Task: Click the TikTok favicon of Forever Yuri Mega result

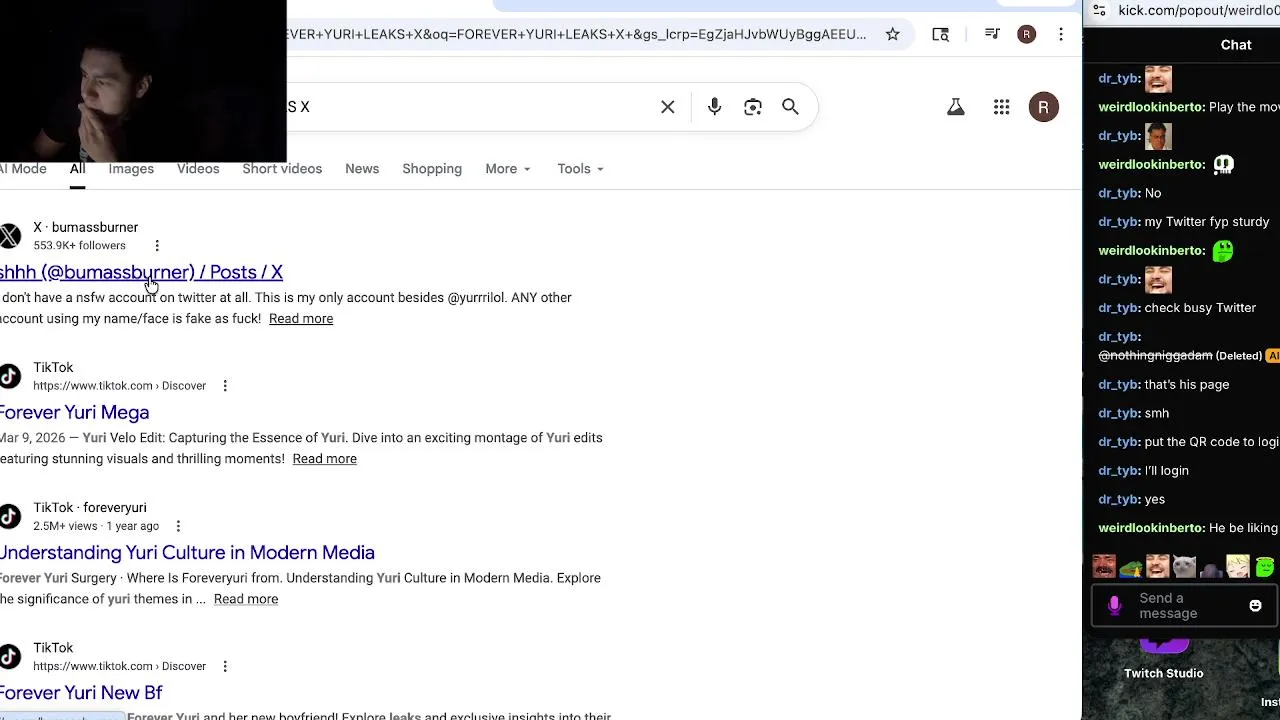Action: click(x=9, y=376)
